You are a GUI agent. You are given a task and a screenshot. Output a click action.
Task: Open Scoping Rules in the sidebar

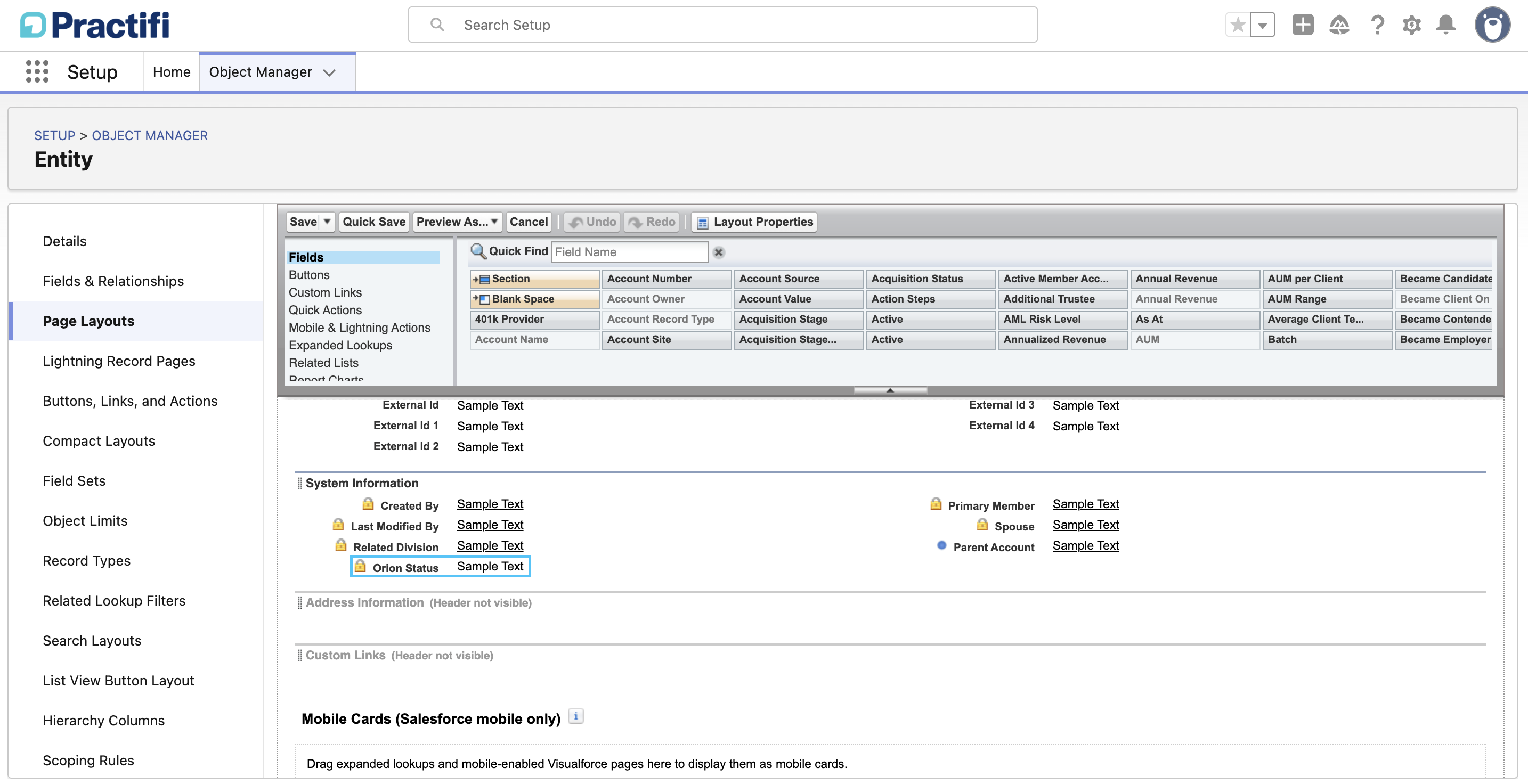click(88, 761)
